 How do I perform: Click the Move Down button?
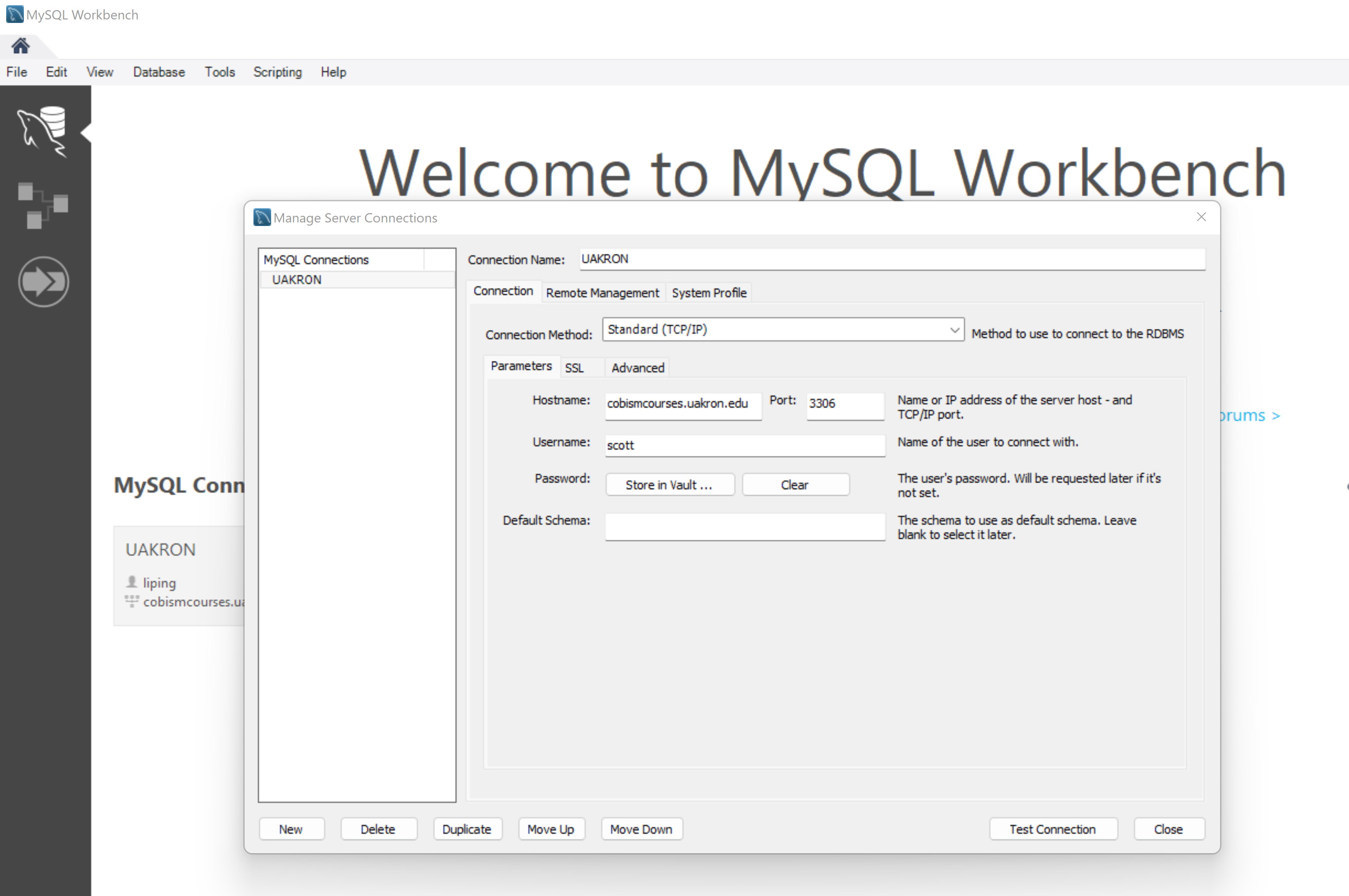(641, 830)
